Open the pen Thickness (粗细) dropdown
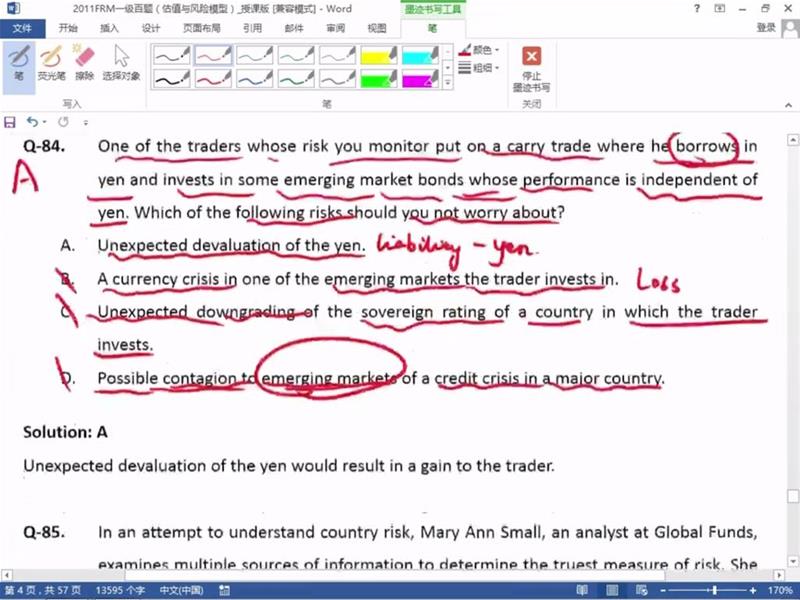Screen dimensions: 800x600 coord(485,68)
